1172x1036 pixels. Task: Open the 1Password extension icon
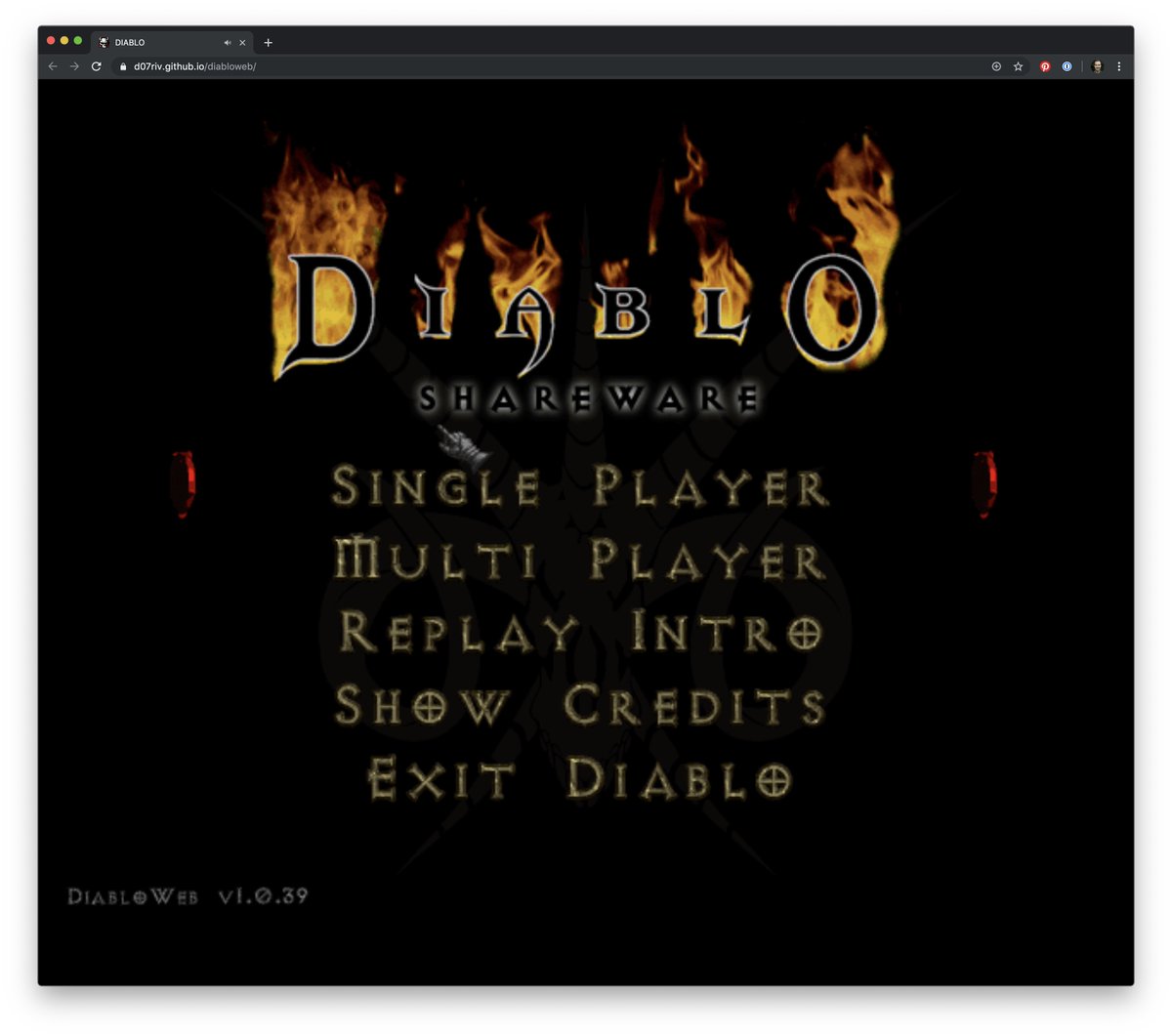[1067, 66]
